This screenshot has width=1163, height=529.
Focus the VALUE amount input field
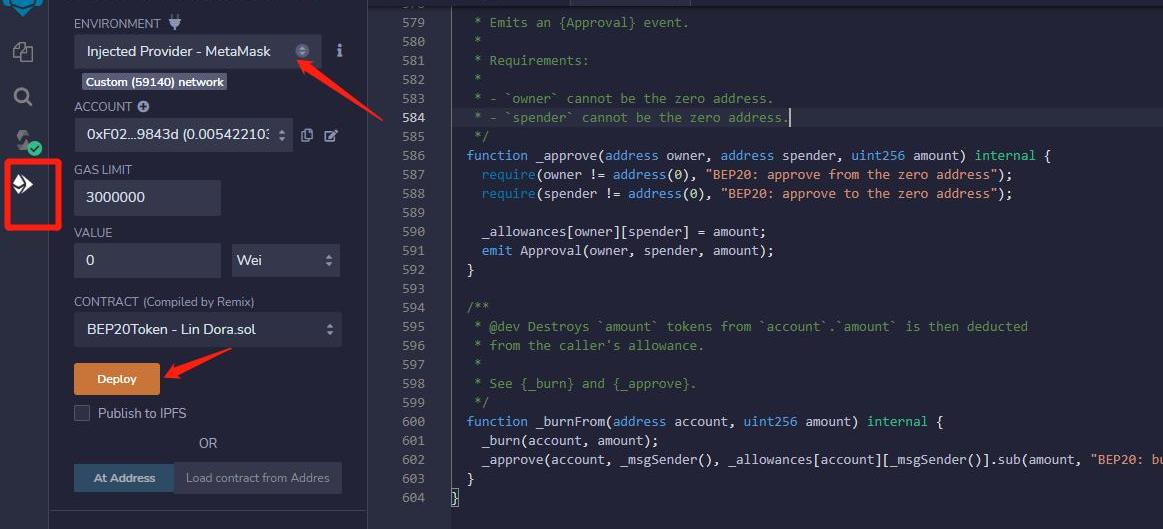pyautogui.click(x=147, y=261)
